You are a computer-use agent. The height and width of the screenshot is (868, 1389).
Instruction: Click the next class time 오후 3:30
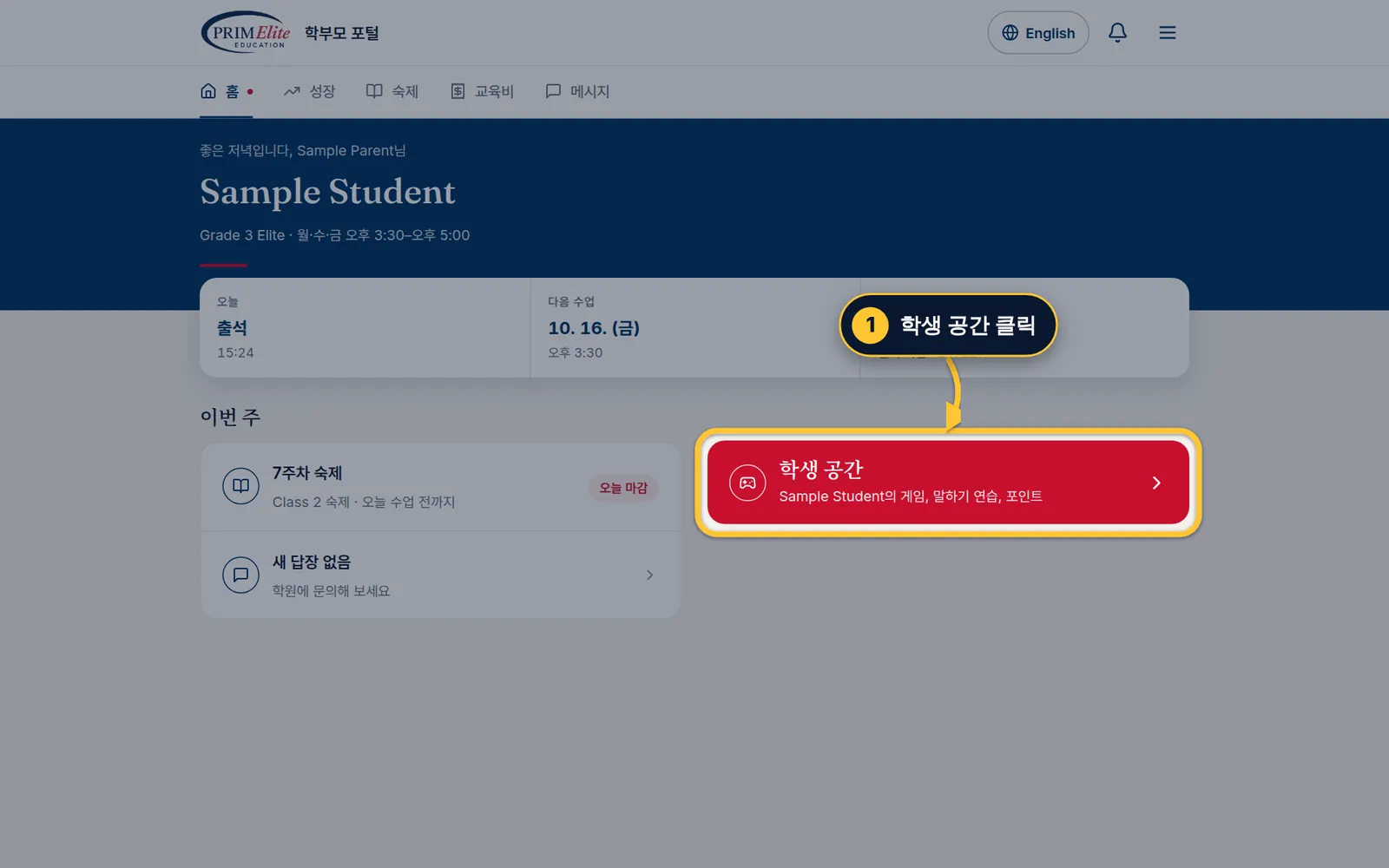pos(575,352)
